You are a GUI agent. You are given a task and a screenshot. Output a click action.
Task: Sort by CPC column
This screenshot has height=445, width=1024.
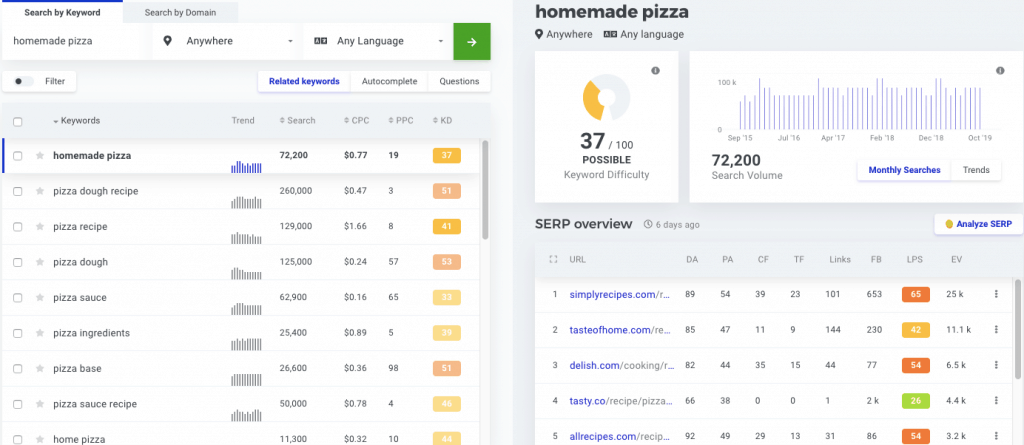click(x=356, y=121)
